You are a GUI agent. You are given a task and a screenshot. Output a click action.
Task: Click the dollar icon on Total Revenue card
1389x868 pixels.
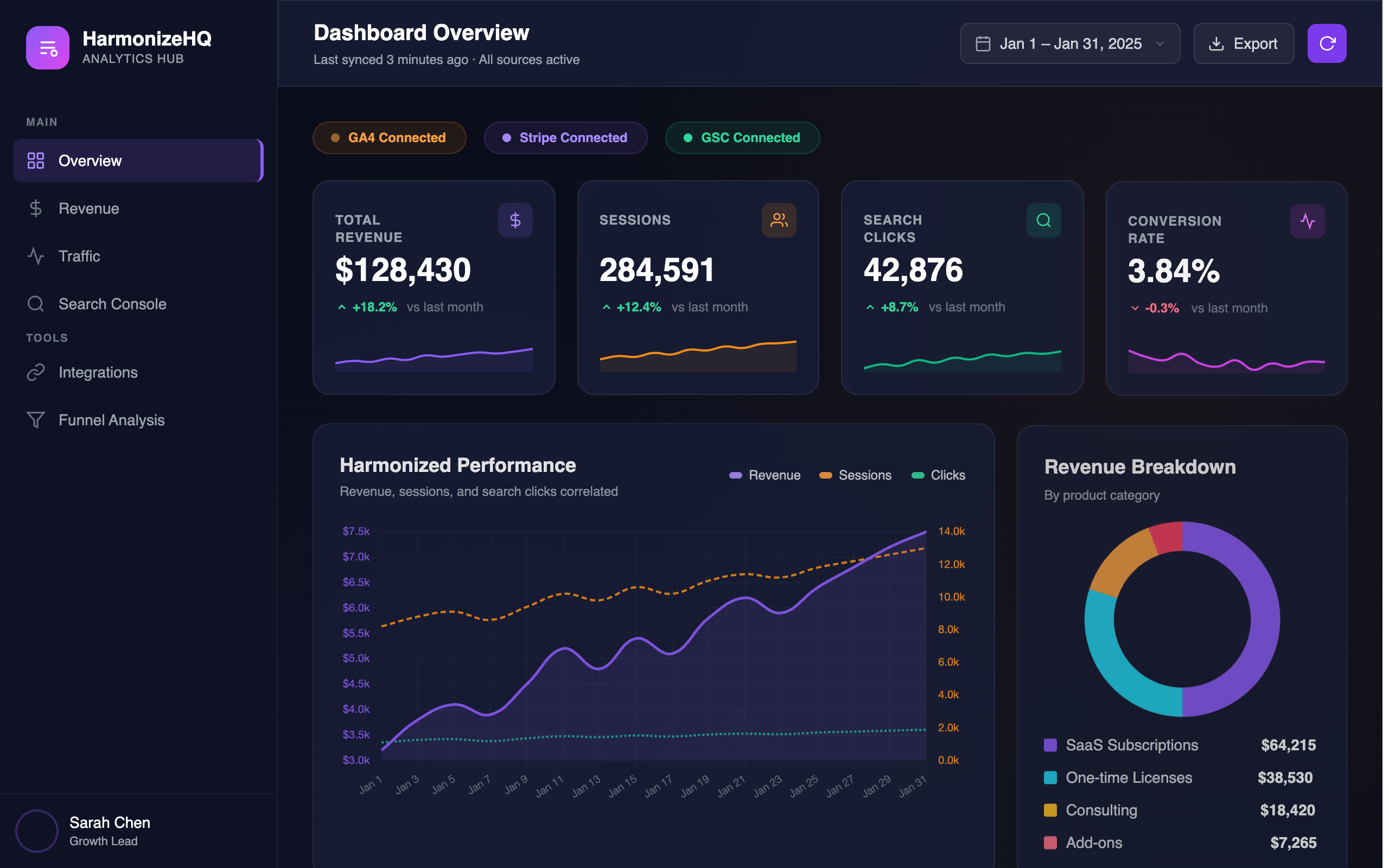point(515,220)
